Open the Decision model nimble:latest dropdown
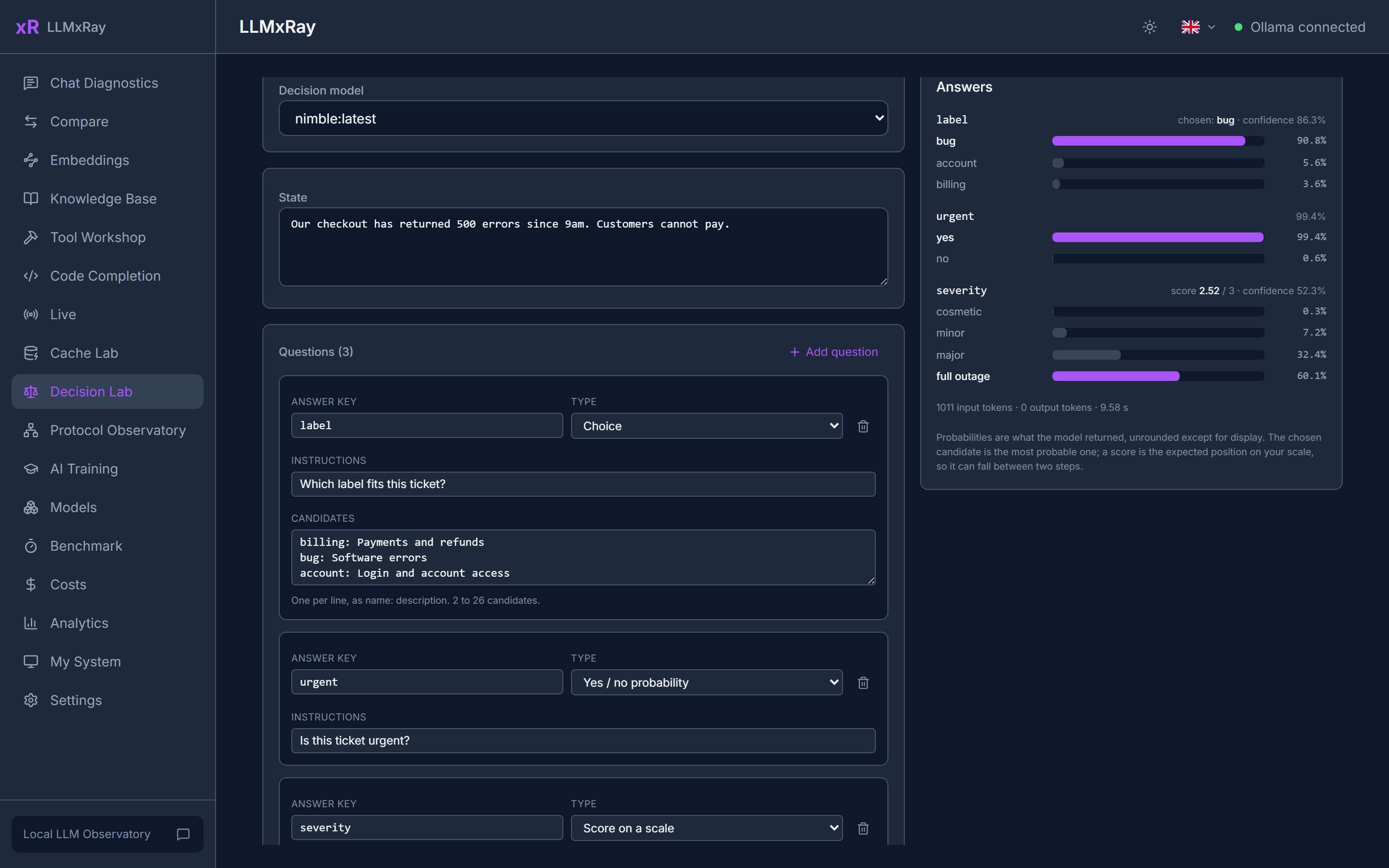Image resolution: width=1389 pixels, height=868 pixels. [x=583, y=118]
